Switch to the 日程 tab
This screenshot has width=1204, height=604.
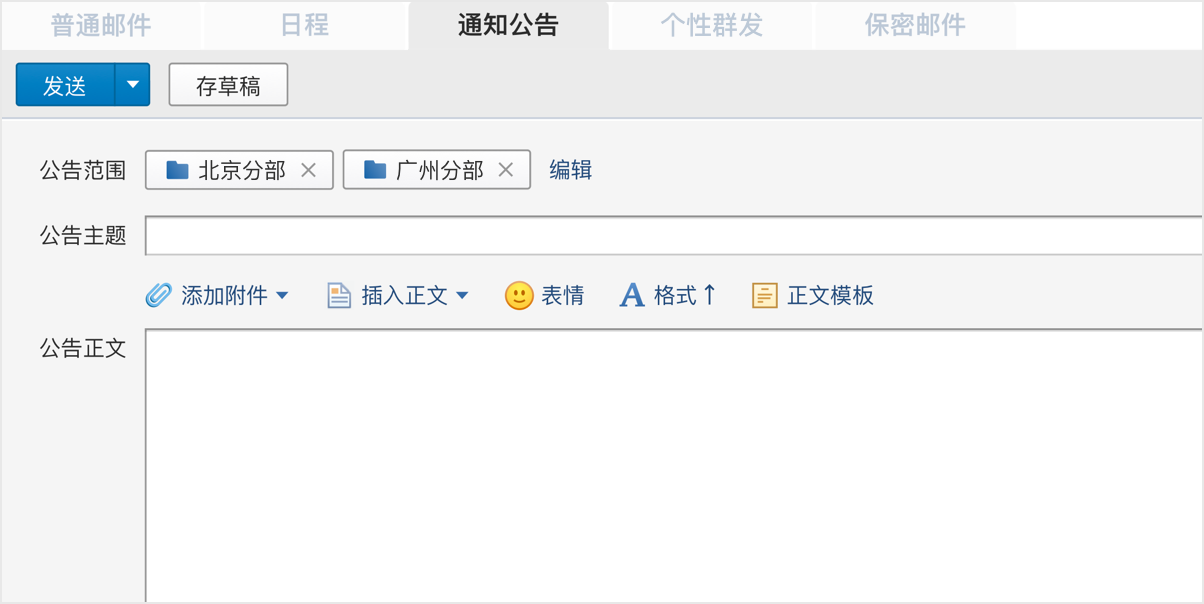(305, 25)
